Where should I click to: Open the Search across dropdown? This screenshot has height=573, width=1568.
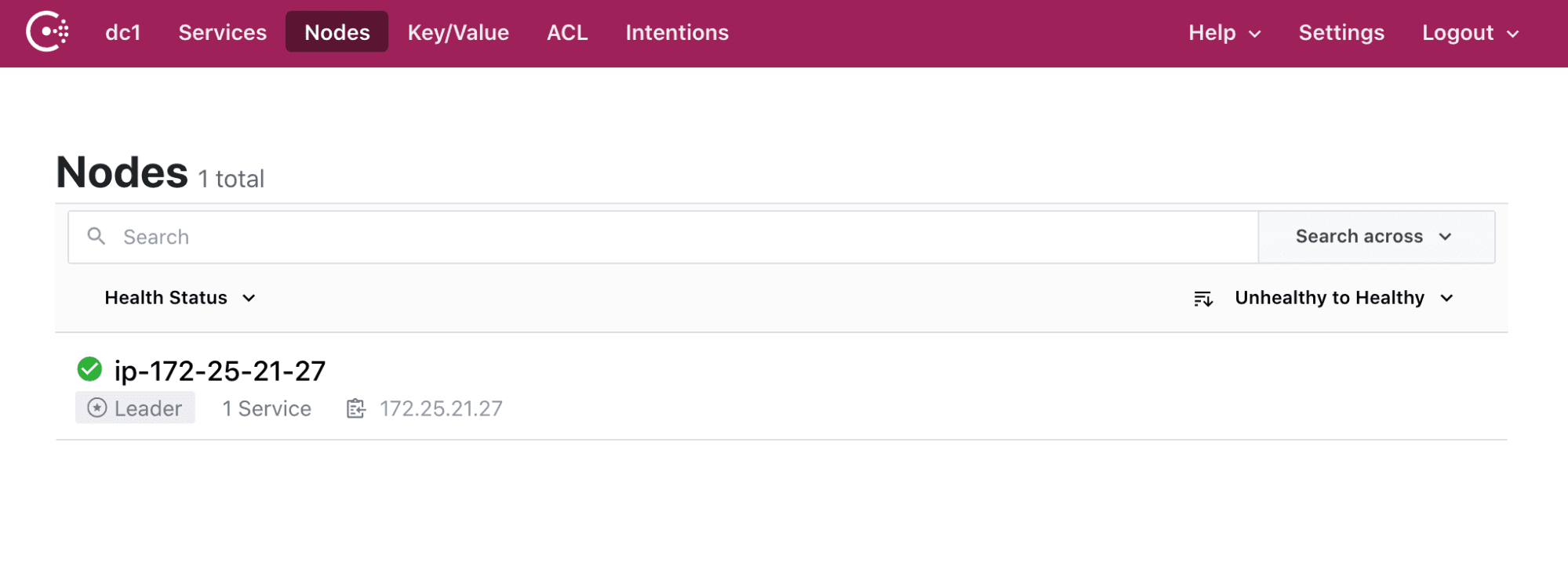click(x=1374, y=237)
